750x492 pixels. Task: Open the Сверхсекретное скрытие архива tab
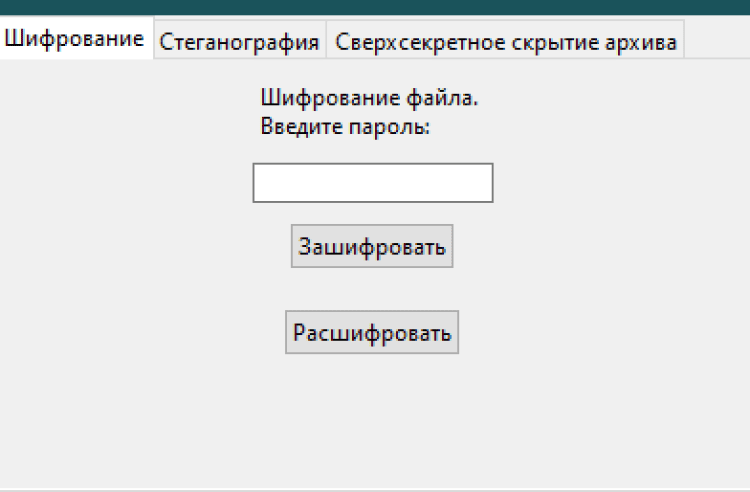click(x=506, y=42)
